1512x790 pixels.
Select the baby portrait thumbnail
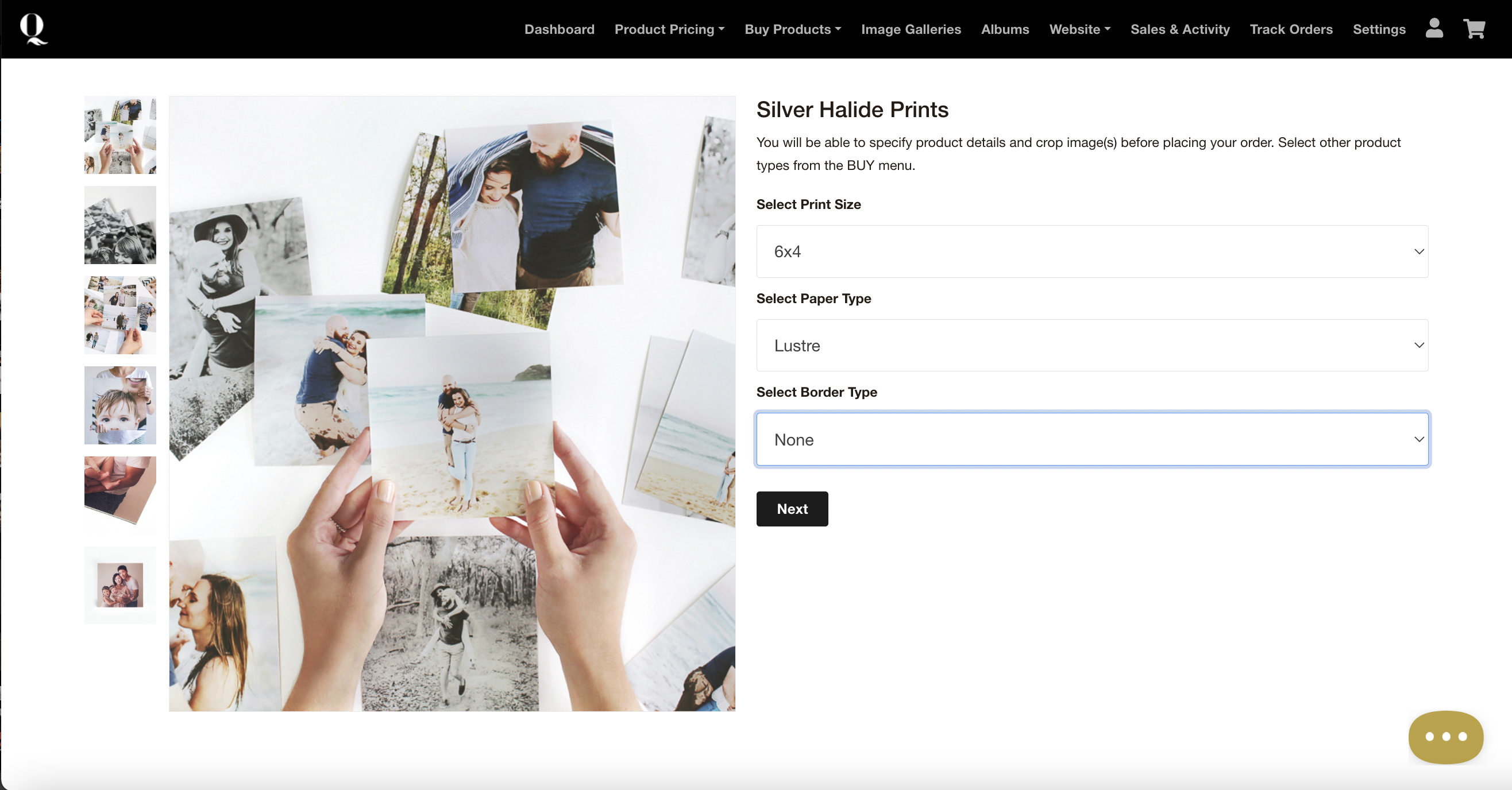click(x=120, y=406)
